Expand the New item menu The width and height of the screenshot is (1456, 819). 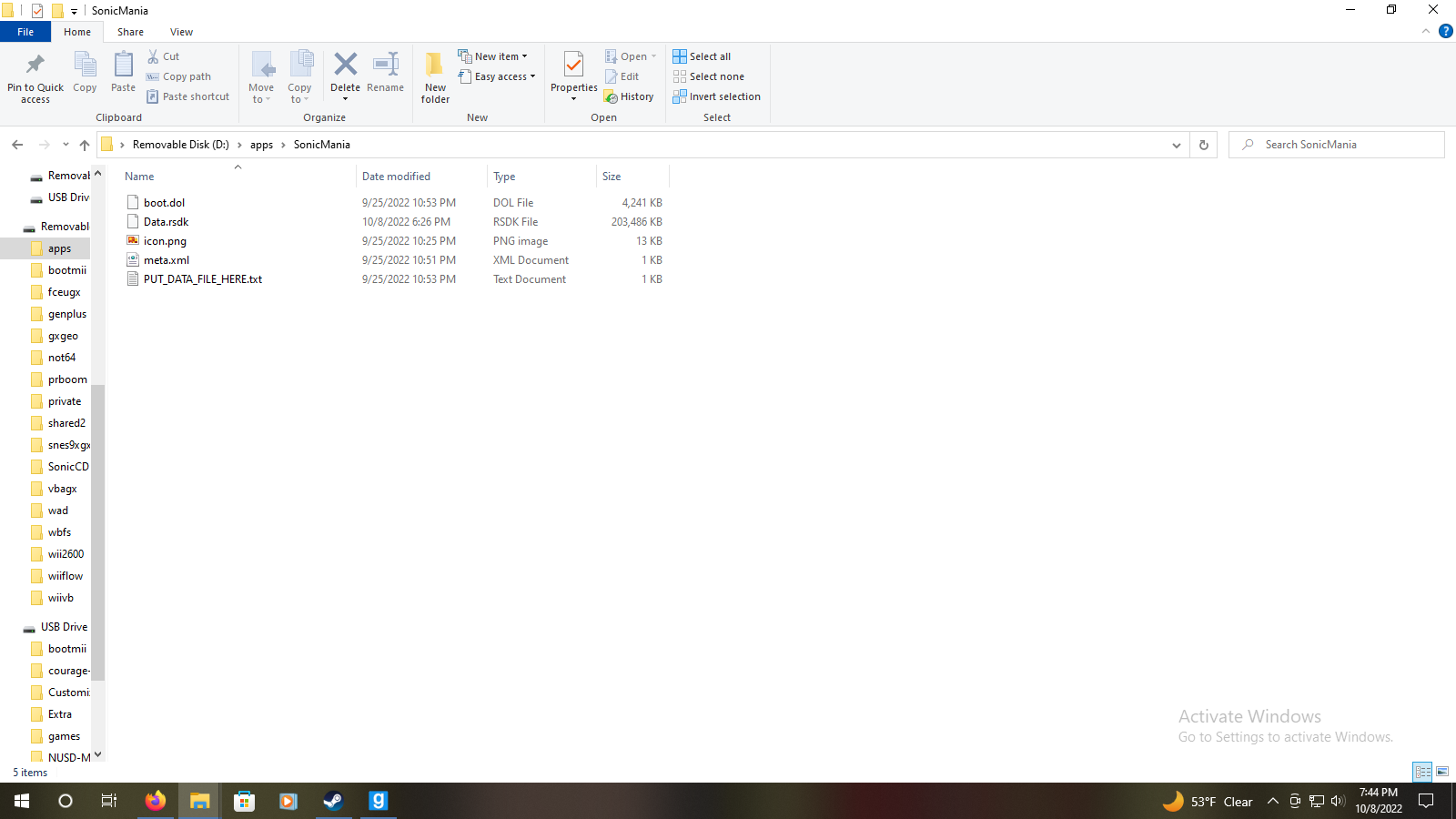click(492, 56)
